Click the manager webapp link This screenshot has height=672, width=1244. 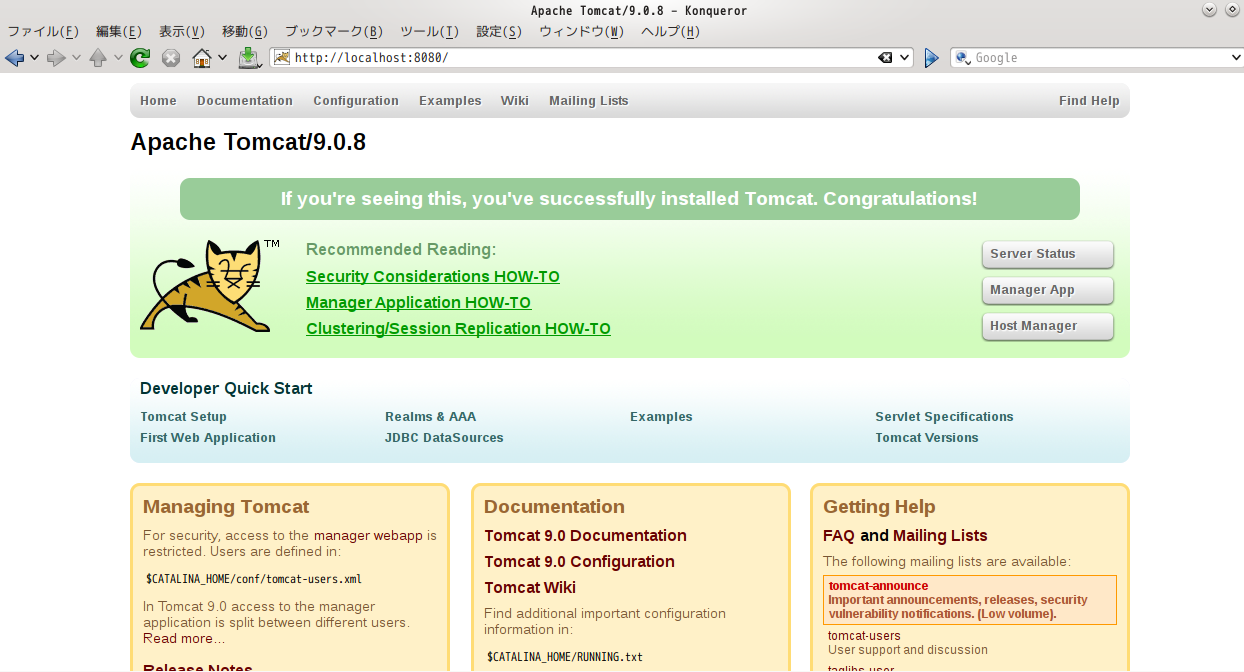368,536
